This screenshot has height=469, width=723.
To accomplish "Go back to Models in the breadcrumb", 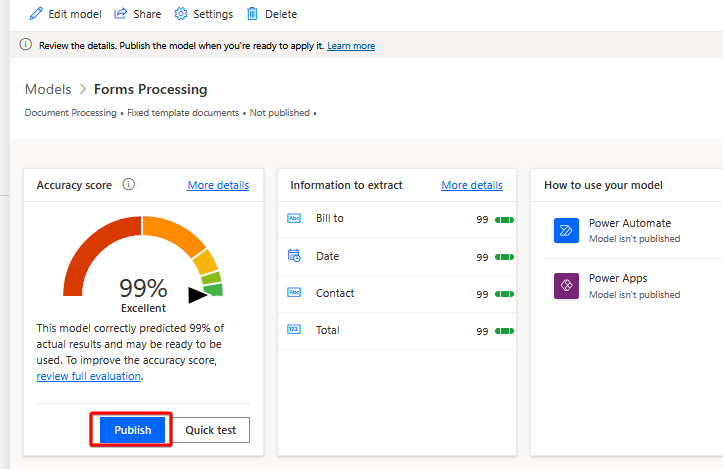I will (x=48, y=89).
